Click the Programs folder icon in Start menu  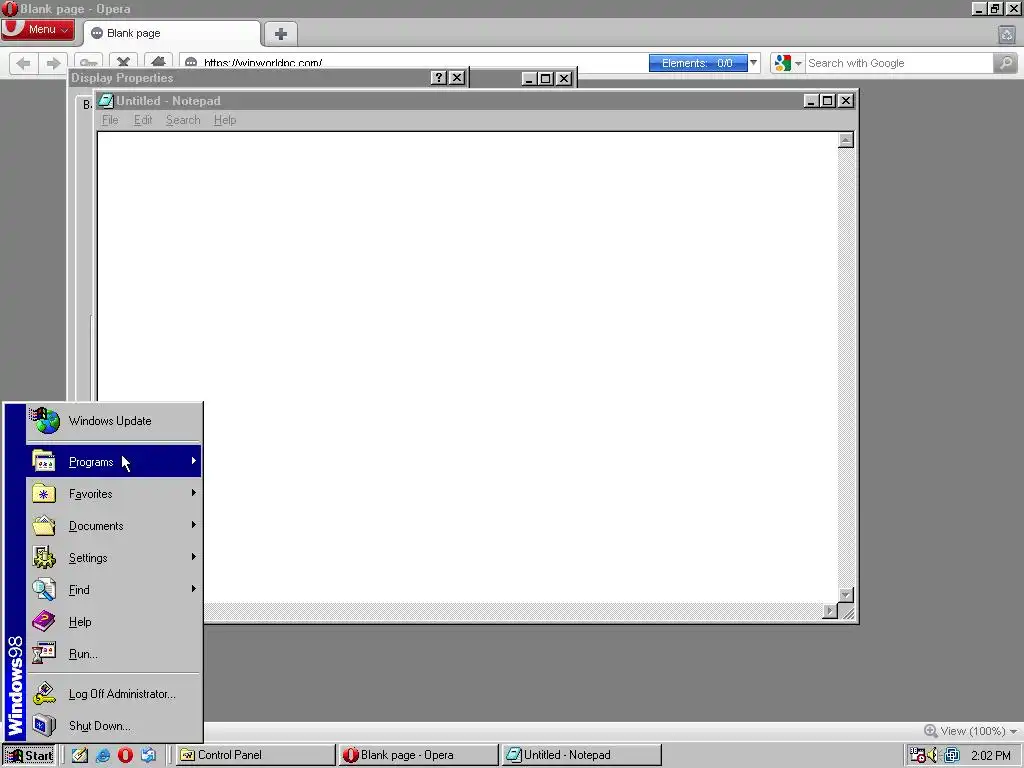point(44,462)
